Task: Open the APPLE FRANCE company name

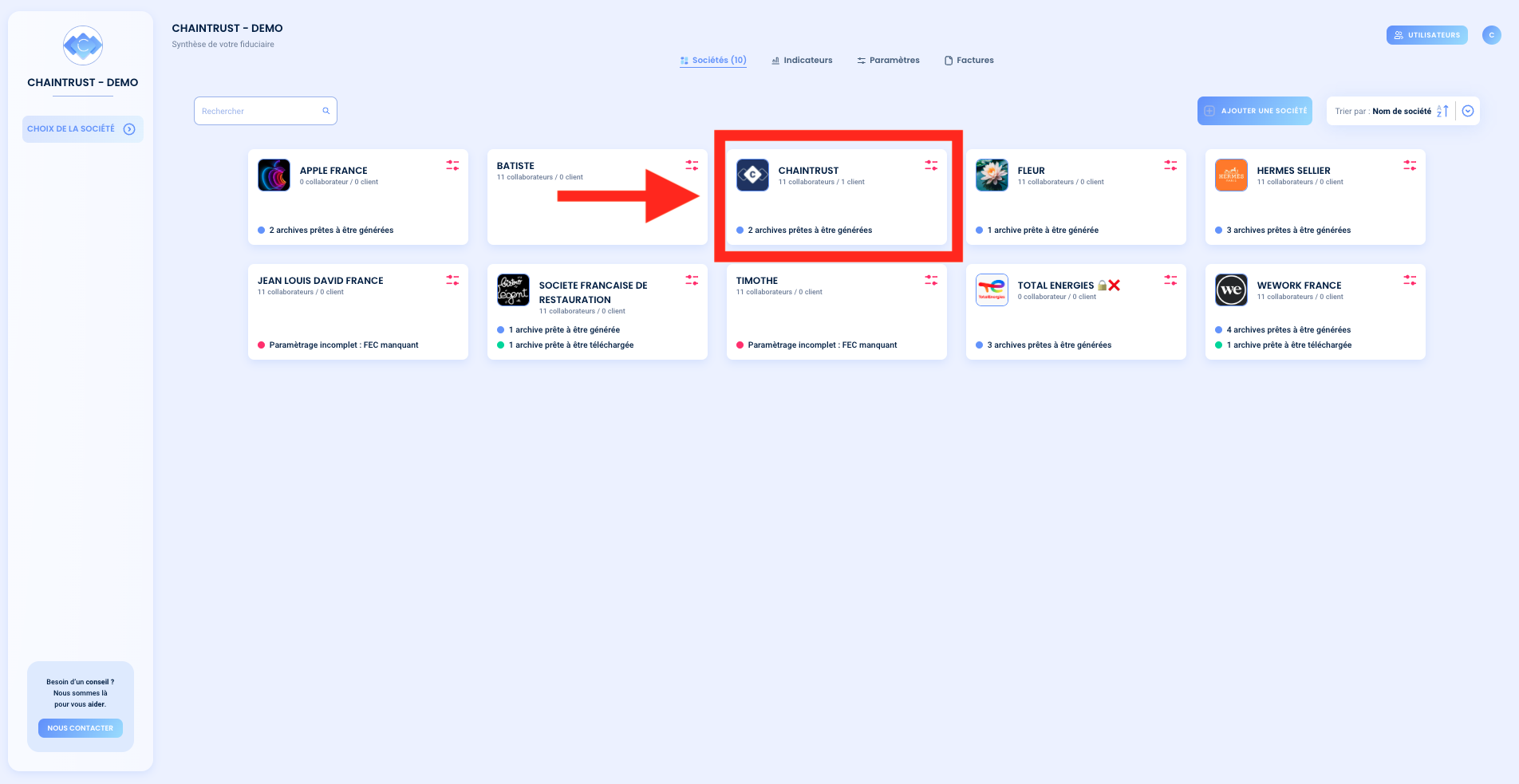Action: 333,171
